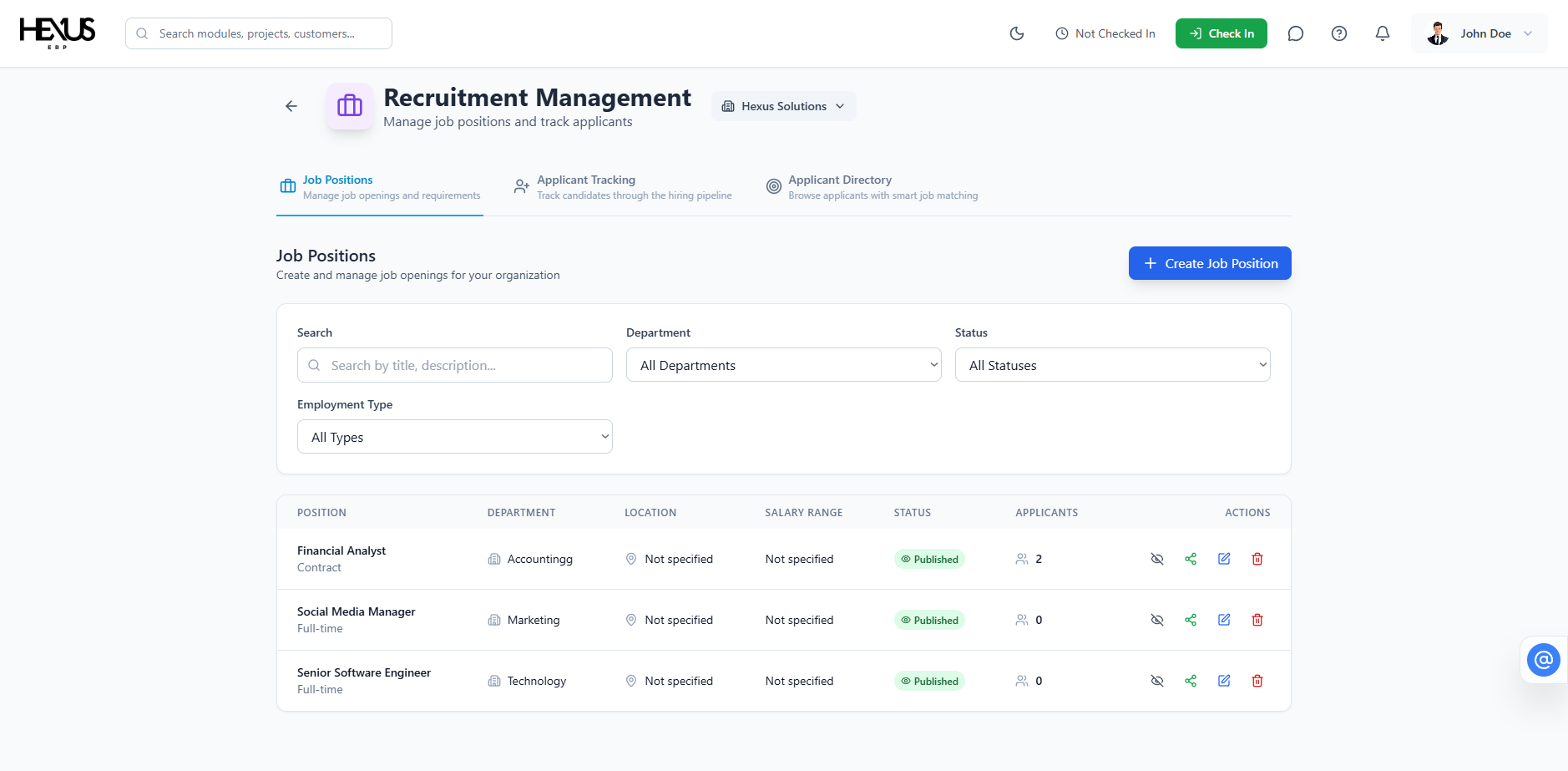The width and height of the screenshot is (1568, 771).
Task: Open the Hexus Solutions company dropdown
Action: point(784,106)
